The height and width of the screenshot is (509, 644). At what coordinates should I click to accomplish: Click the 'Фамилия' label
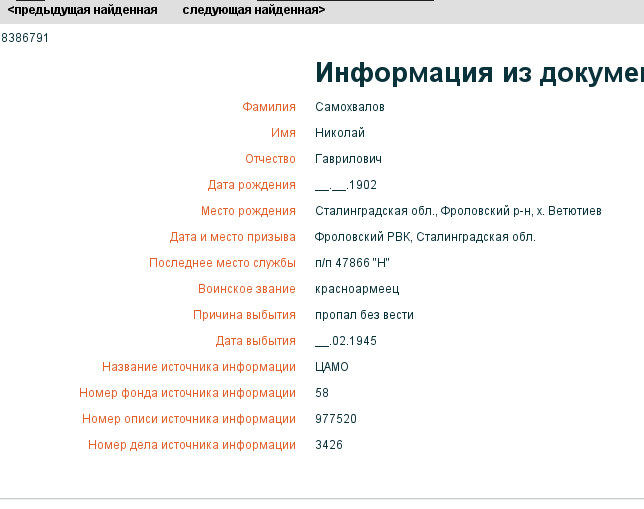coord(269,107)
